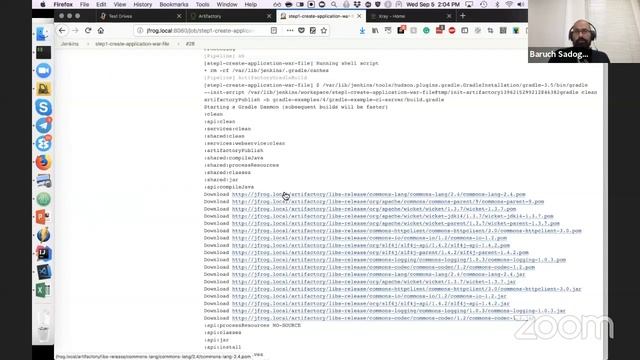This screenshot has width=640, height=360.
Task: Open the Terminal app in the Dock
Action: [43, 52]
